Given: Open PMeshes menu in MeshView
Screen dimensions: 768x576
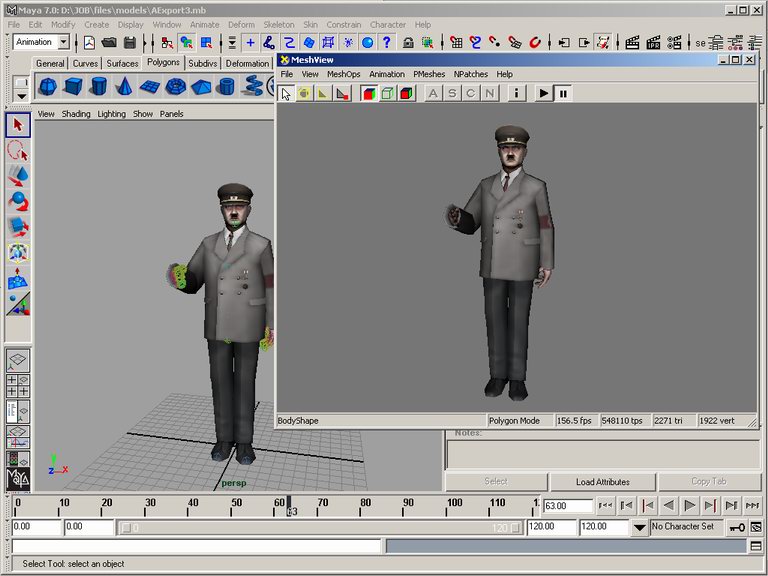Looking at the screenshot, I should [x=429, y=74].
